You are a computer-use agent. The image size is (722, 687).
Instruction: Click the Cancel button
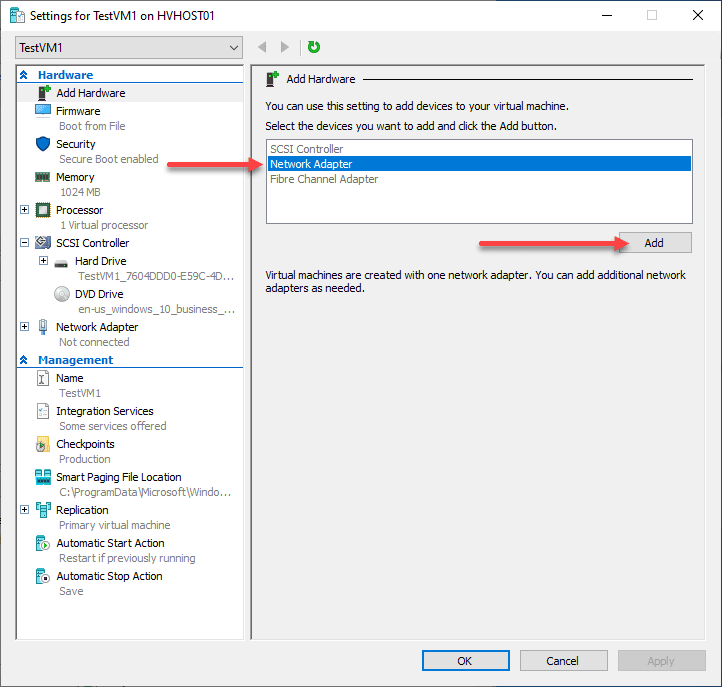pyautogui.click(x=562, y=660)
